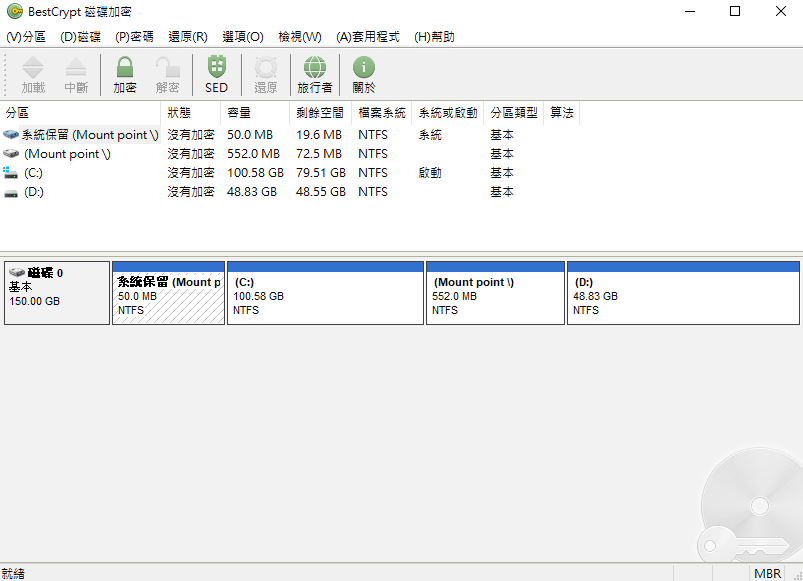Open the 選項(O) menu
This screenshot has height=581, width=803.
[242, 37]
